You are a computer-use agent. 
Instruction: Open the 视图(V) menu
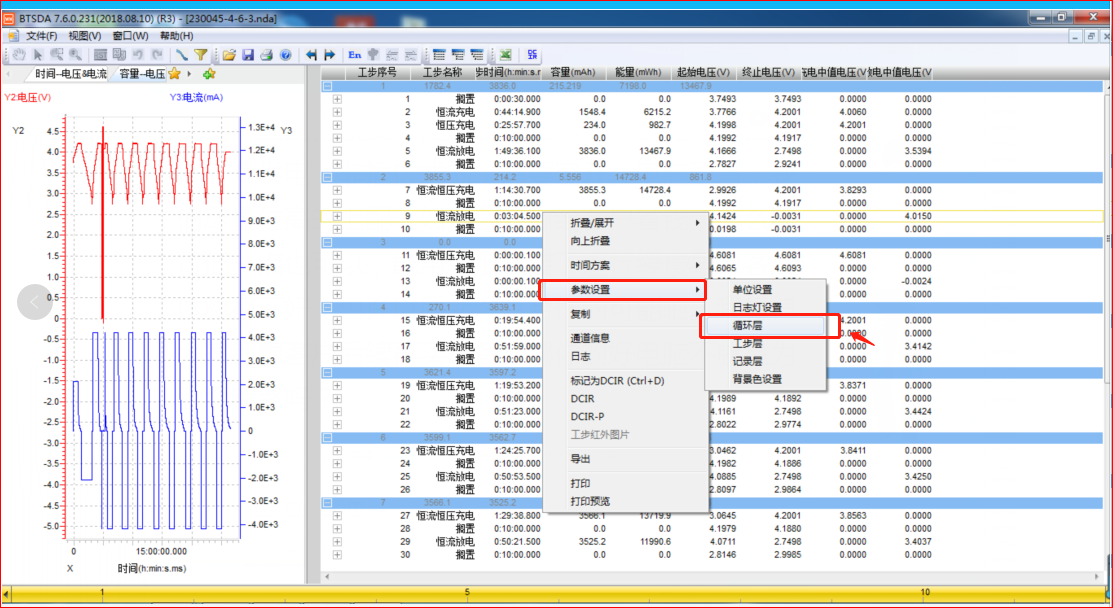85,36
